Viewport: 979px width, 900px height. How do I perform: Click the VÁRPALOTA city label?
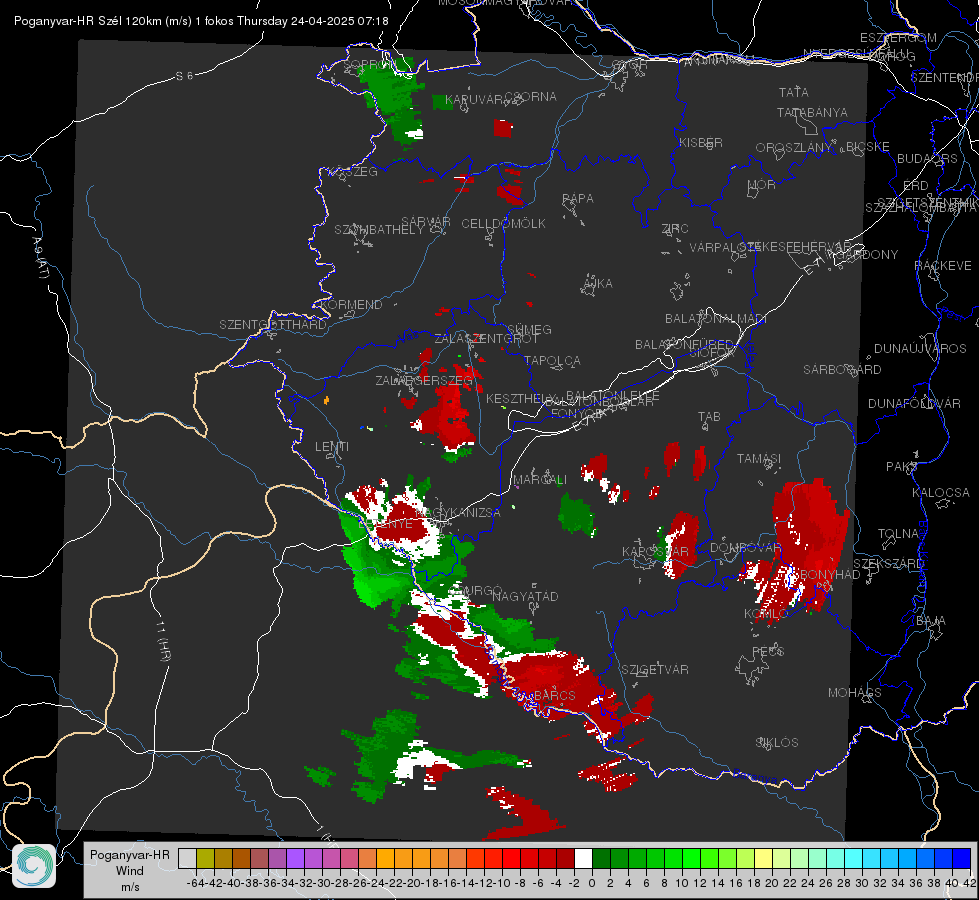click(724, 247)
